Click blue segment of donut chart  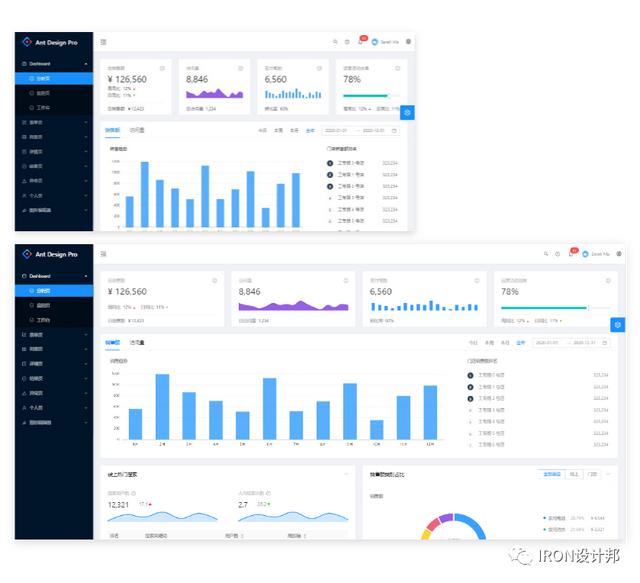click(x=474, y=526)
